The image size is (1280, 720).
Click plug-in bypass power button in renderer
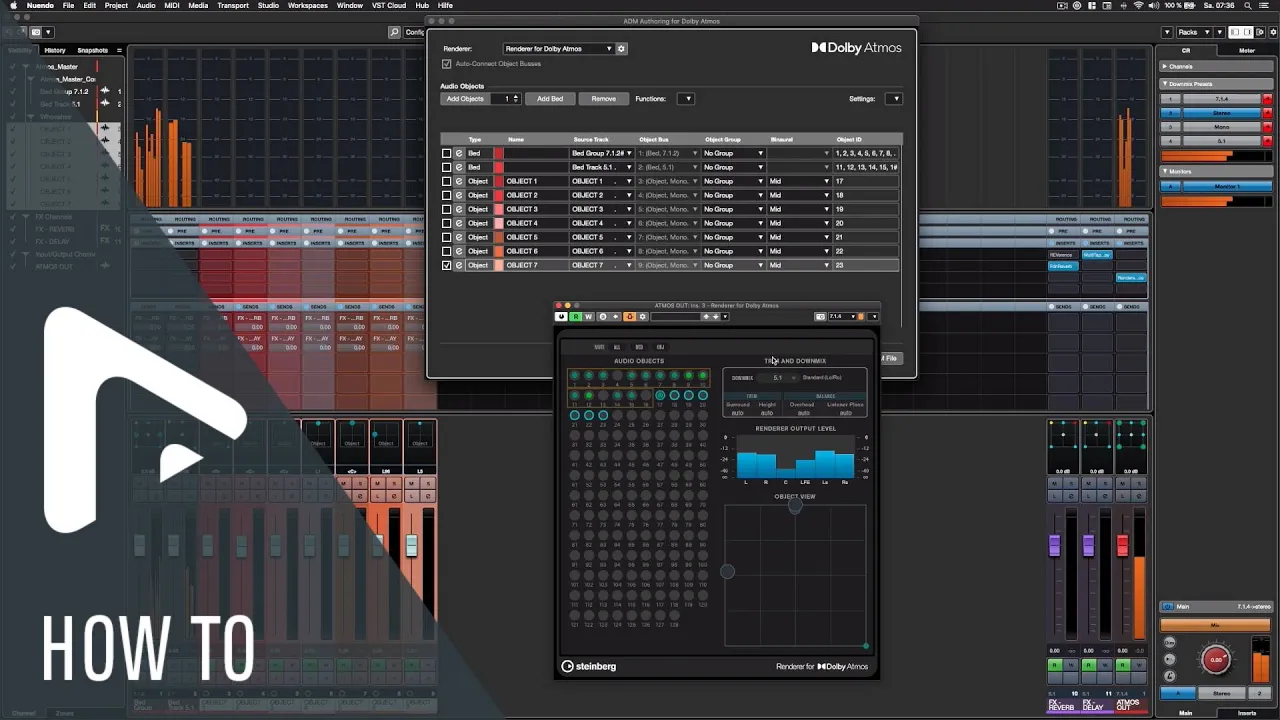click(x=561, y=317)
